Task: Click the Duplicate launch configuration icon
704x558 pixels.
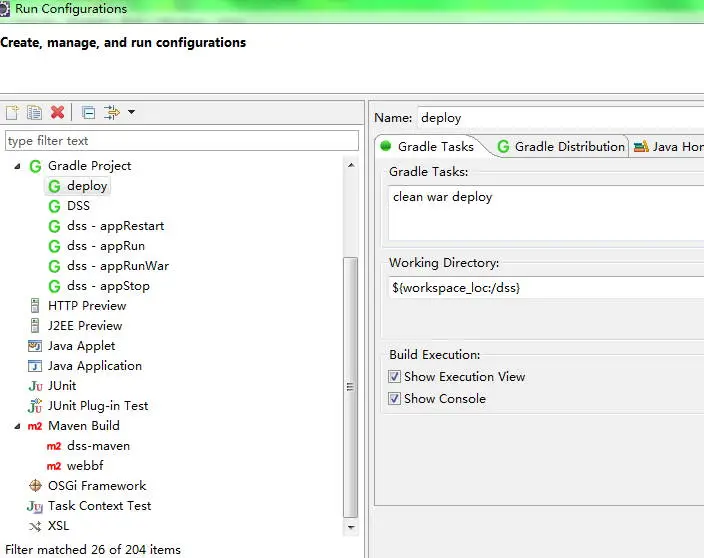Action: coord(34,112)
